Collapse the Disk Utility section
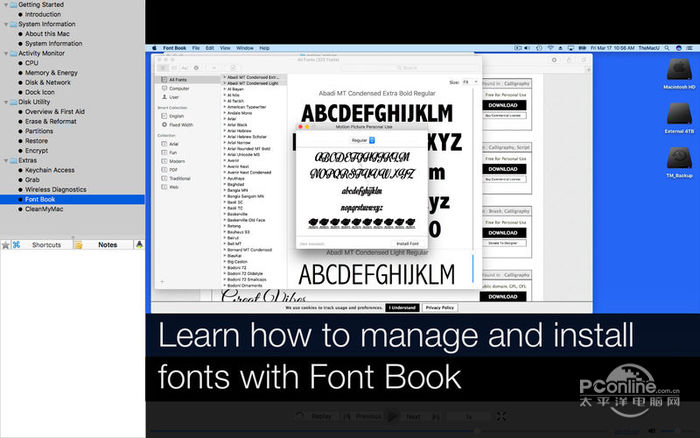The height and width of the screenshot is (438, 700). [x=6, y=102]
